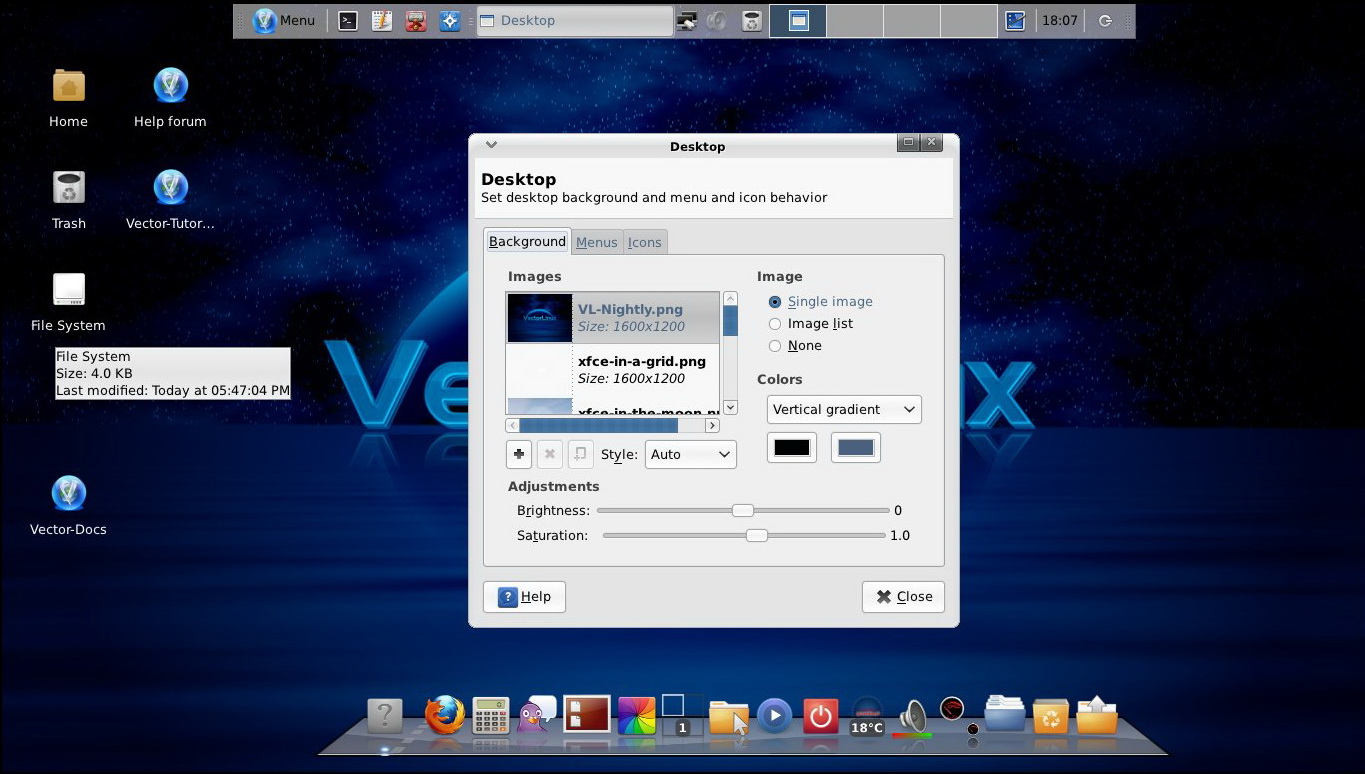Screen dimensions: 1365x774
Task: Choose the Single image radio option
Action: pyautogui.click(x=820, y=301)
